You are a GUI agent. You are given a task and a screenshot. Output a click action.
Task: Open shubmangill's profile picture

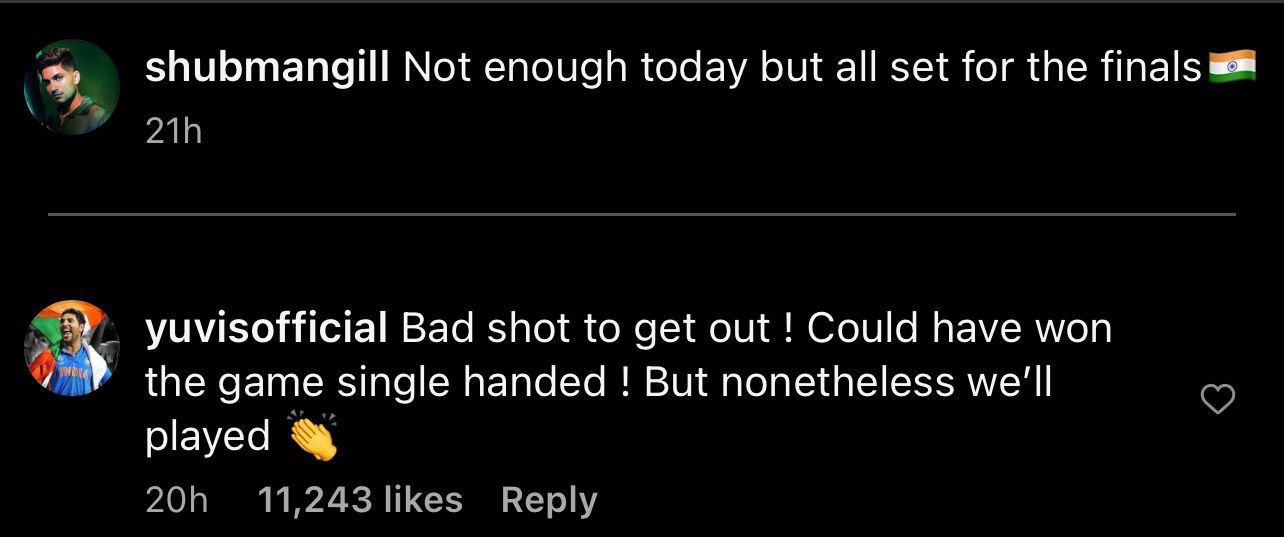click(72, 87)
